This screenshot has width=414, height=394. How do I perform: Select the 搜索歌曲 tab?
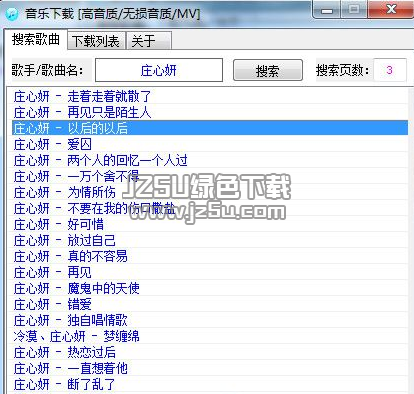point(35,39)
